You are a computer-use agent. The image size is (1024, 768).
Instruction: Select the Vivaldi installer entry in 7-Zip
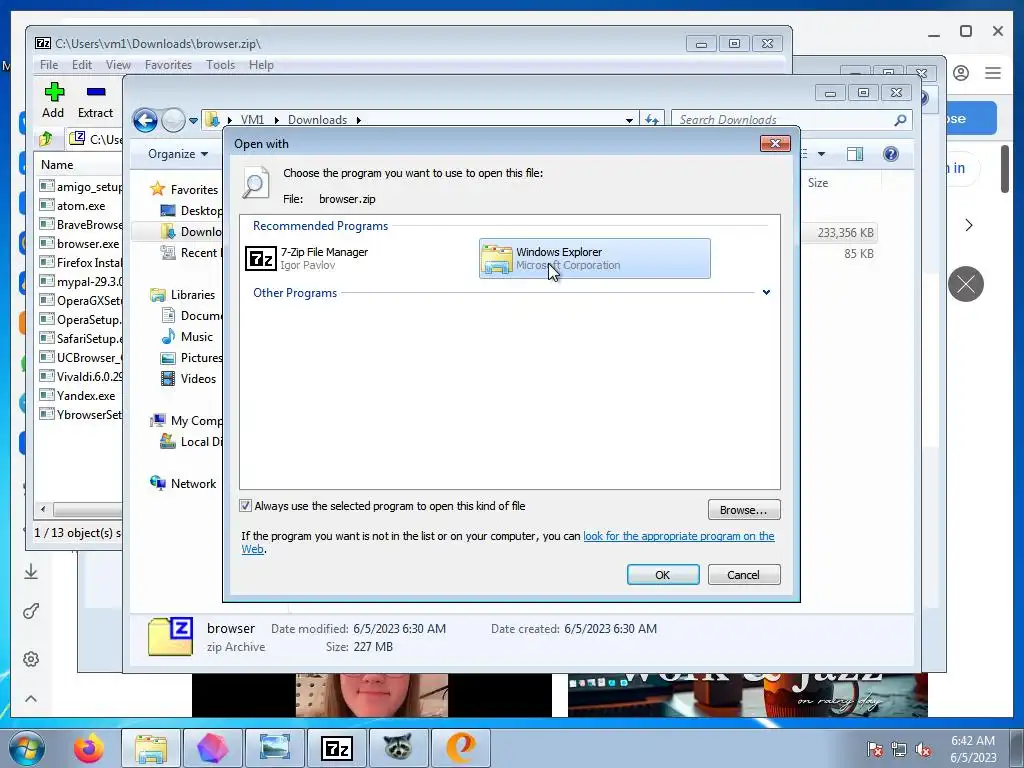coord(80,376)
